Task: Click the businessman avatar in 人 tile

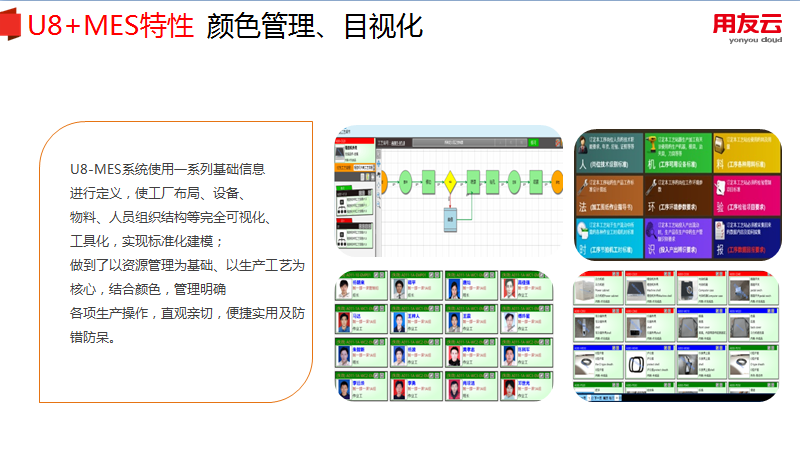Action: [582, 145]
